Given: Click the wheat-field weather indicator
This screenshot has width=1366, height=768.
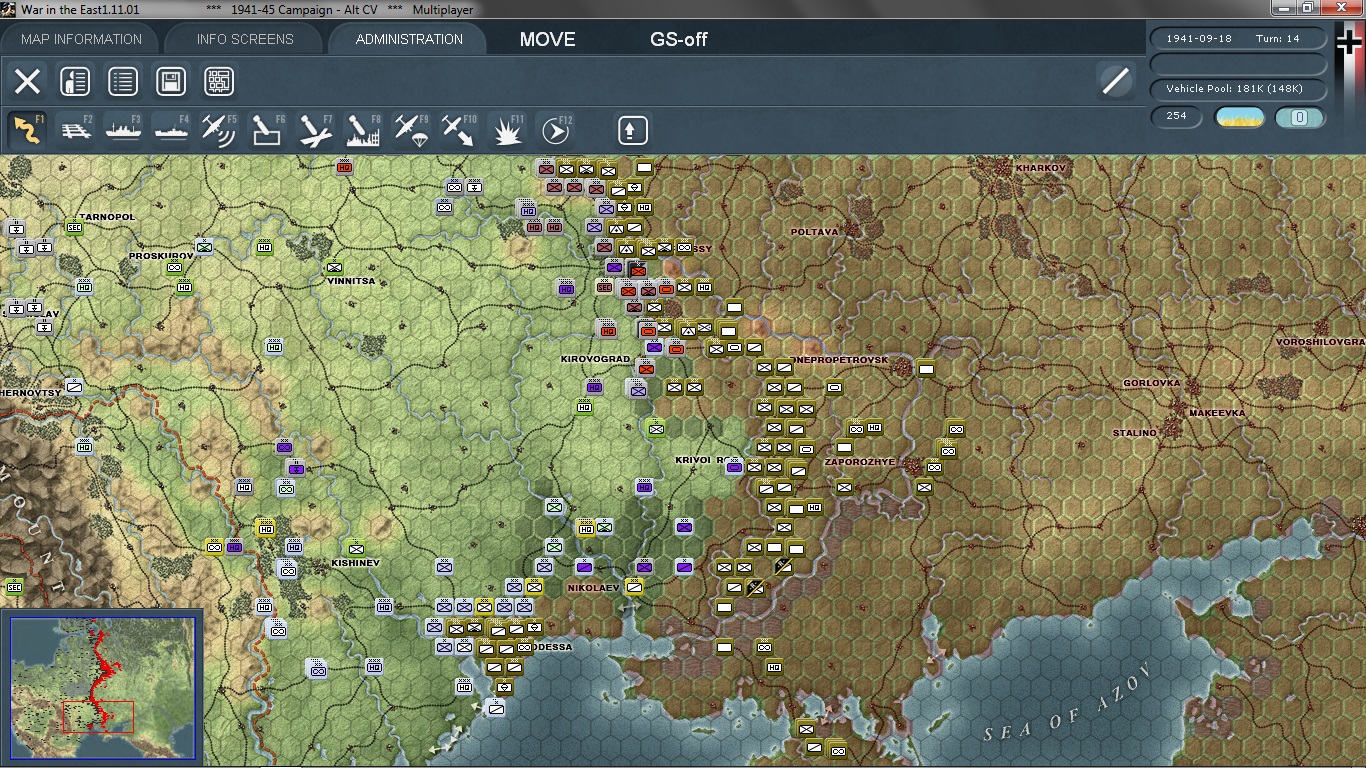Looking at the screenshot, I should click(x=1239, y=117).
